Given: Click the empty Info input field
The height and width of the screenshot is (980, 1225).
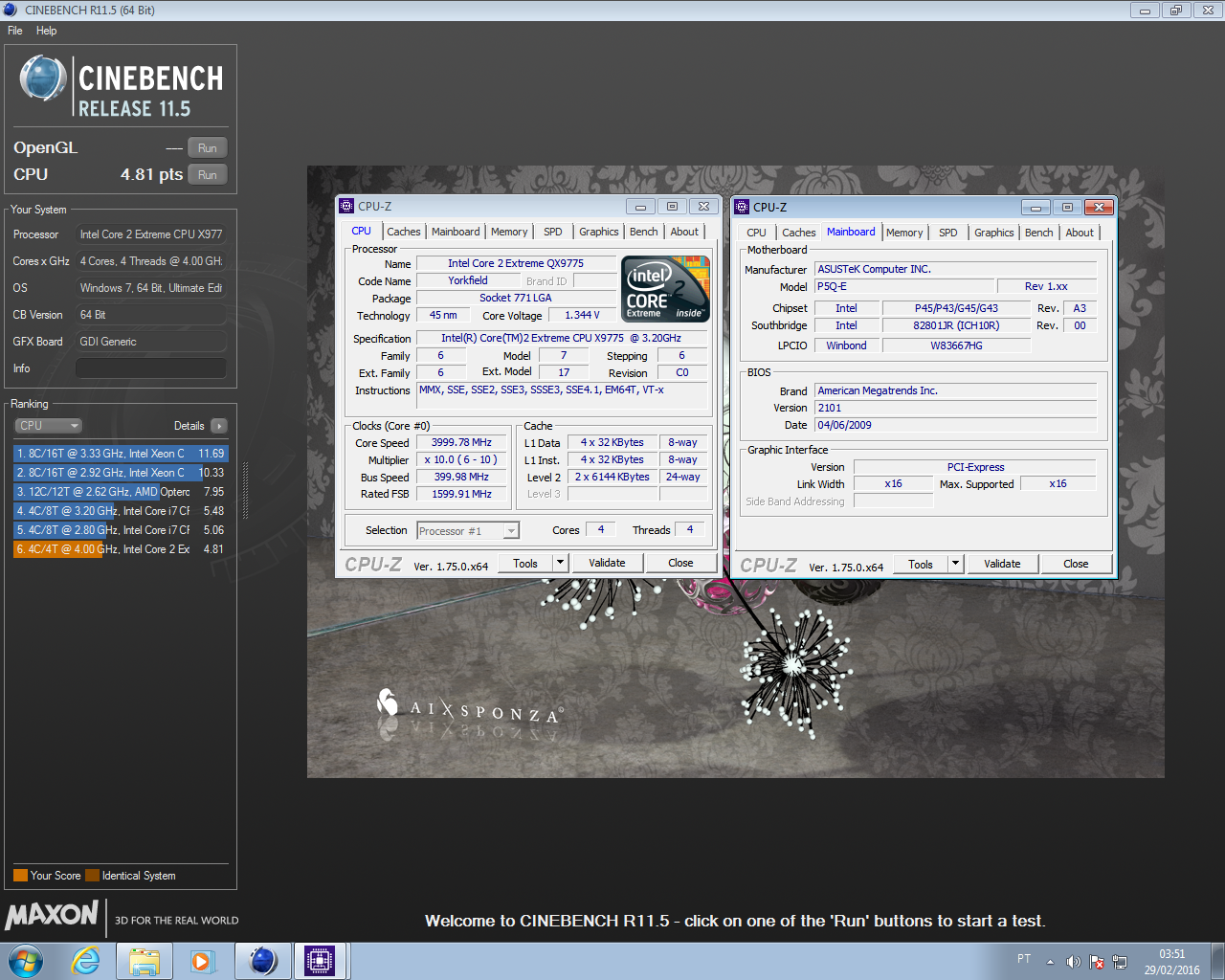Looking at the screenshot, I should click(x=151, y=368).
